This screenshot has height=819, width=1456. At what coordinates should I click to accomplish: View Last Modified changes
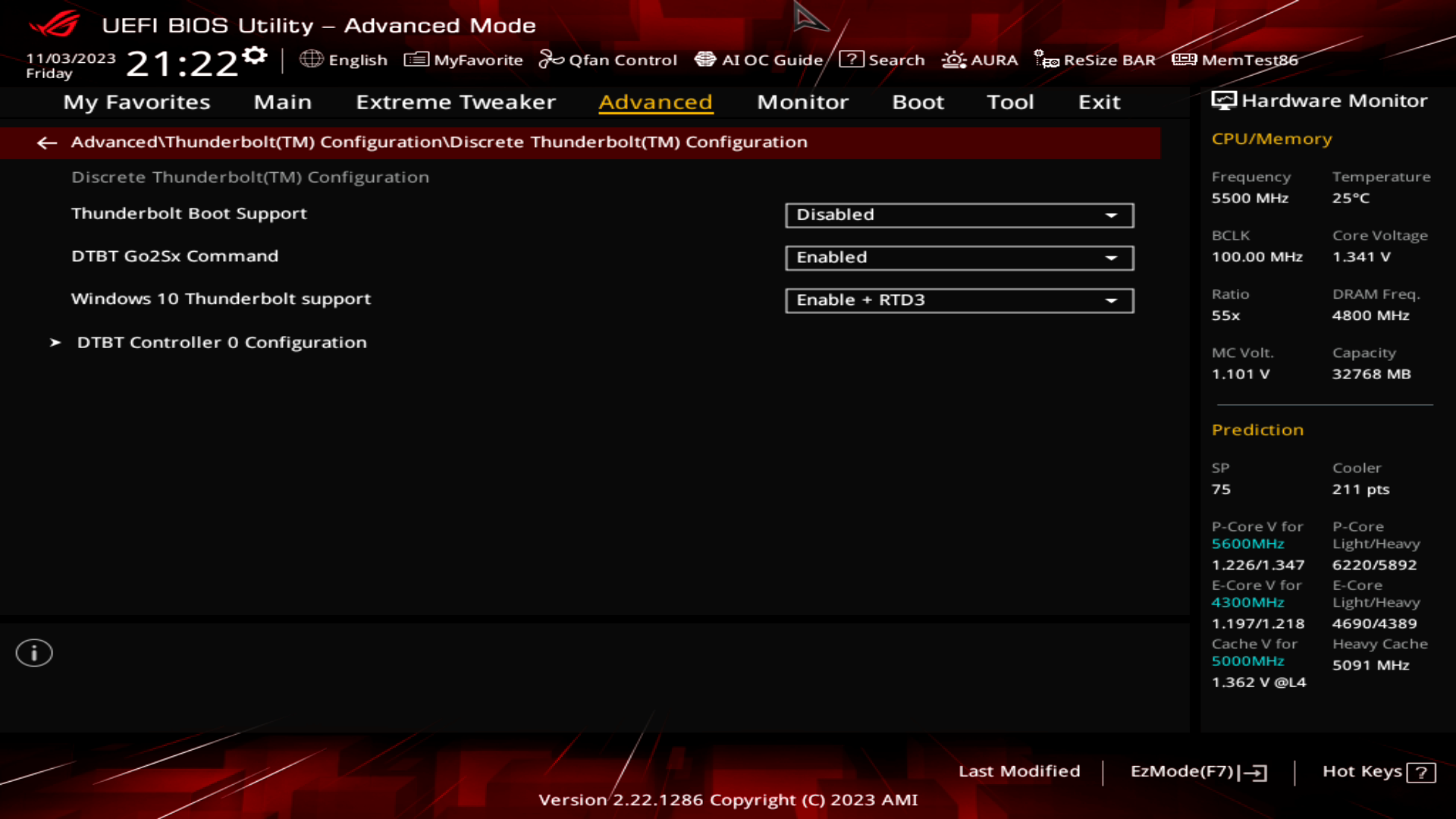[x=1020, y=771]
